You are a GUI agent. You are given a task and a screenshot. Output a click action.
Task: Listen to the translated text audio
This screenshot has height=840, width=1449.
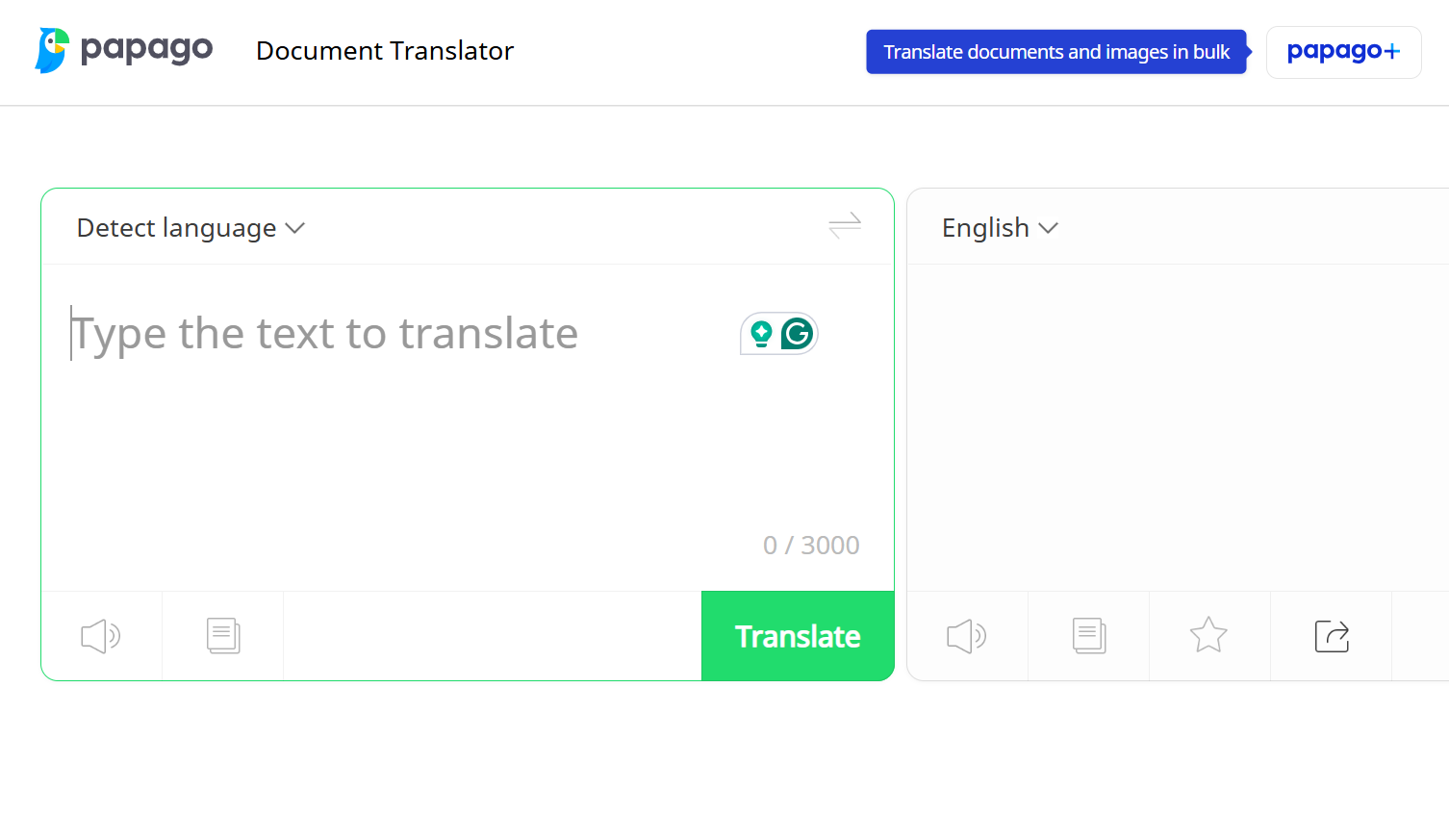(967, 636)
